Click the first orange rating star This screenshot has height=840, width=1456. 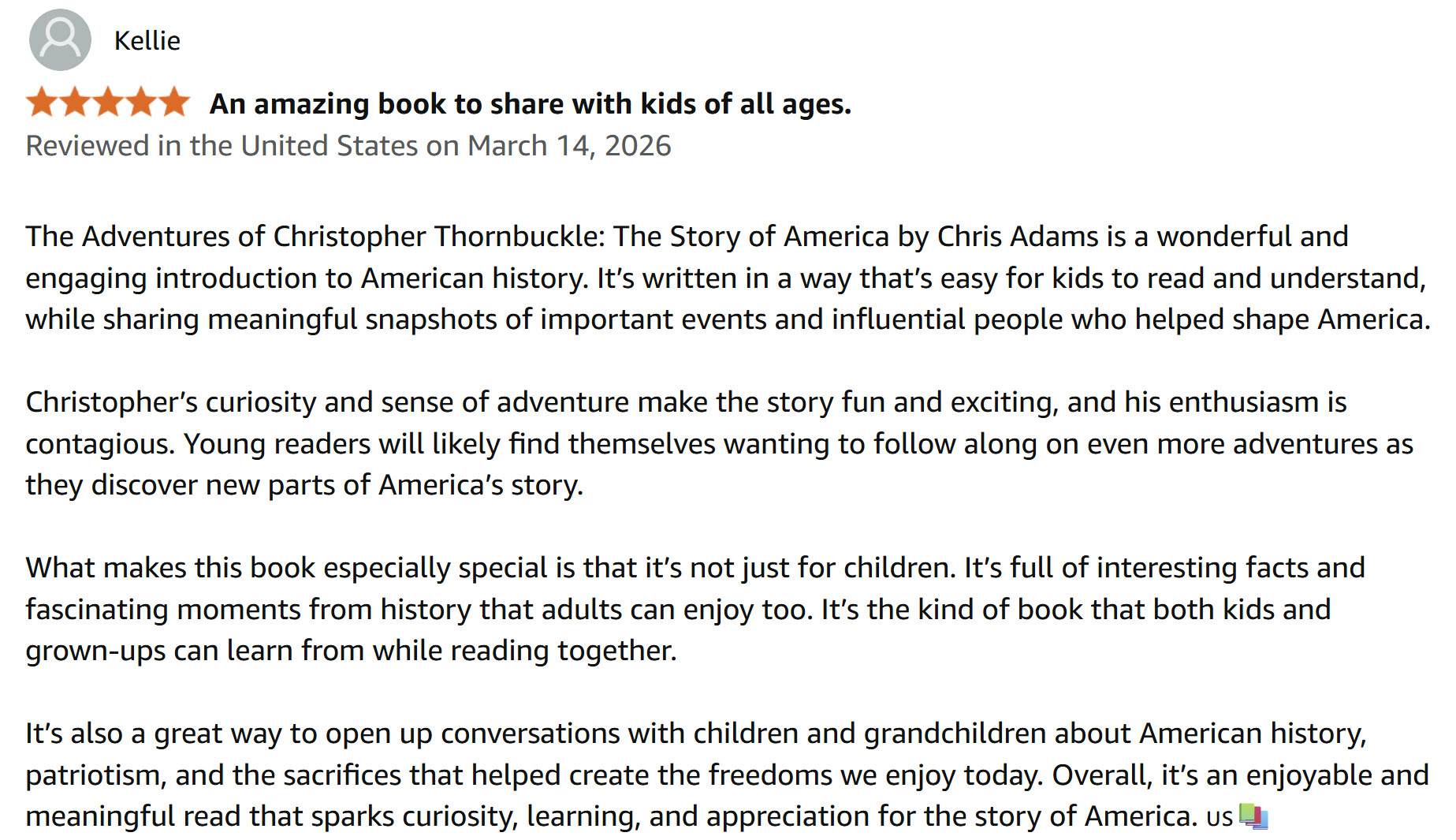tap(42, 103)
